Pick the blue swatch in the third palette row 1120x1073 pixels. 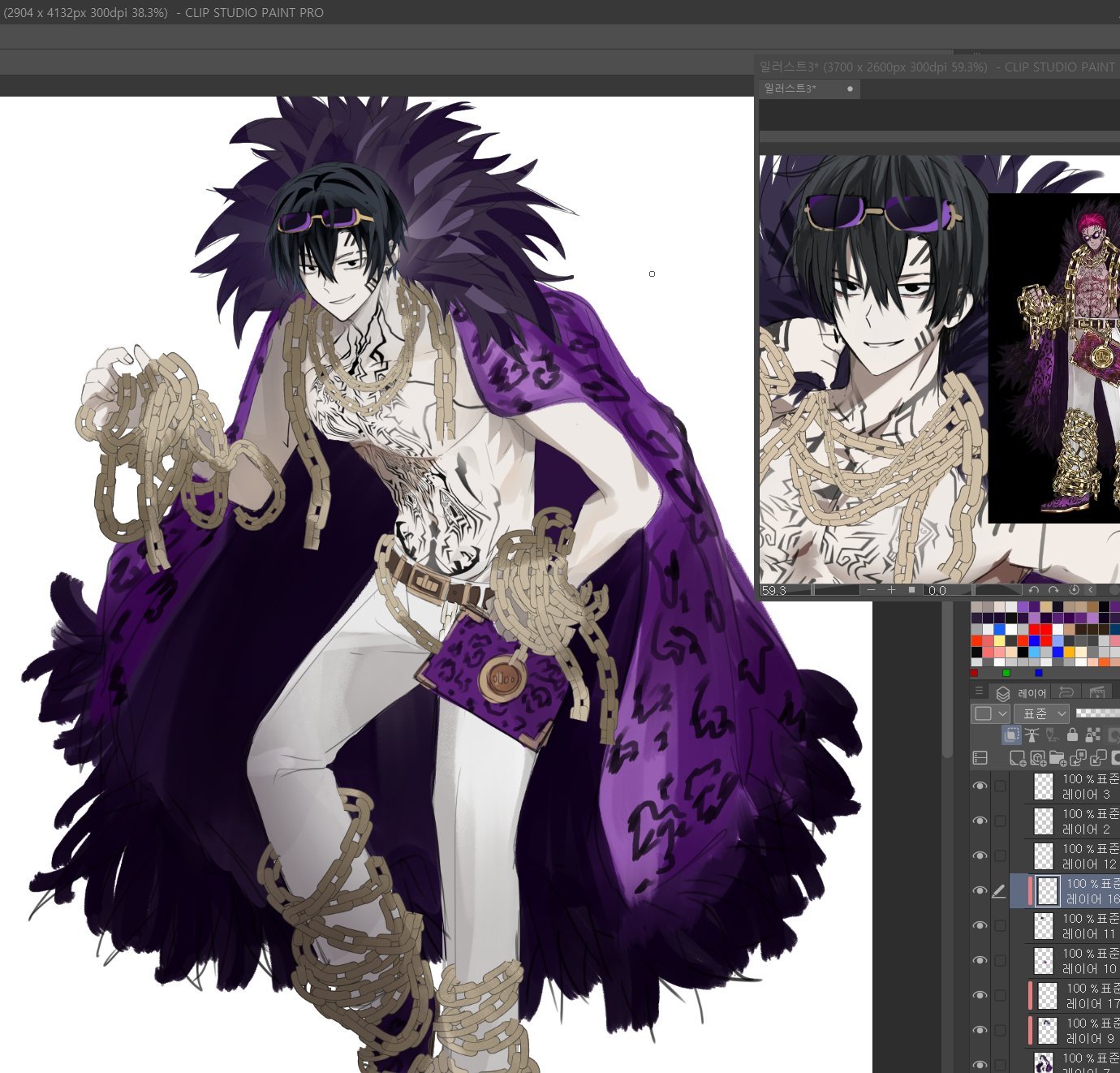(999, 630)
